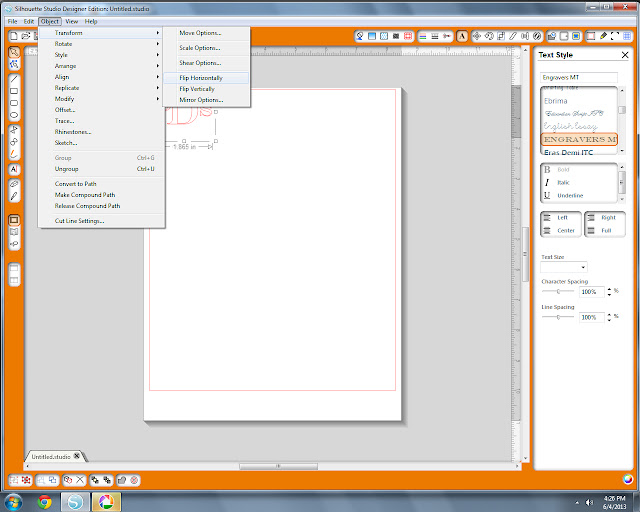640x512 pixels.
Task: Open Mirror Options menu item
Action: (206, 100)
